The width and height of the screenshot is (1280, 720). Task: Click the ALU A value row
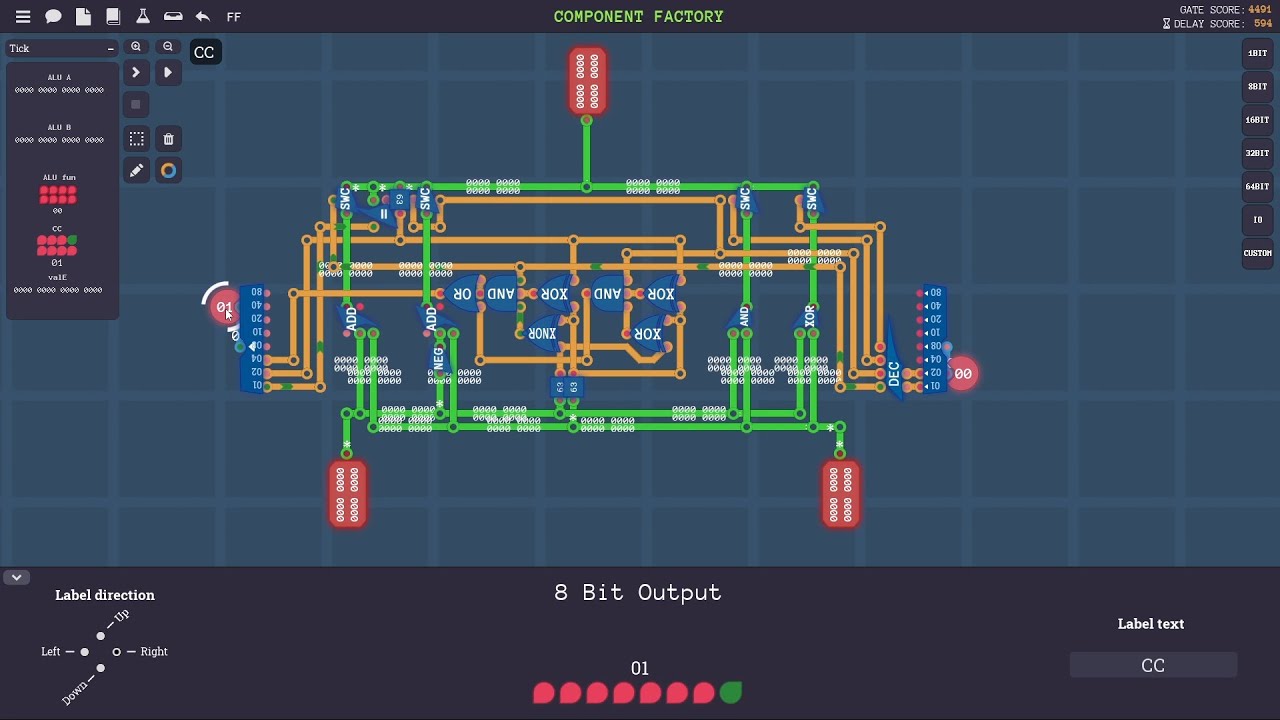pos(59,90)
